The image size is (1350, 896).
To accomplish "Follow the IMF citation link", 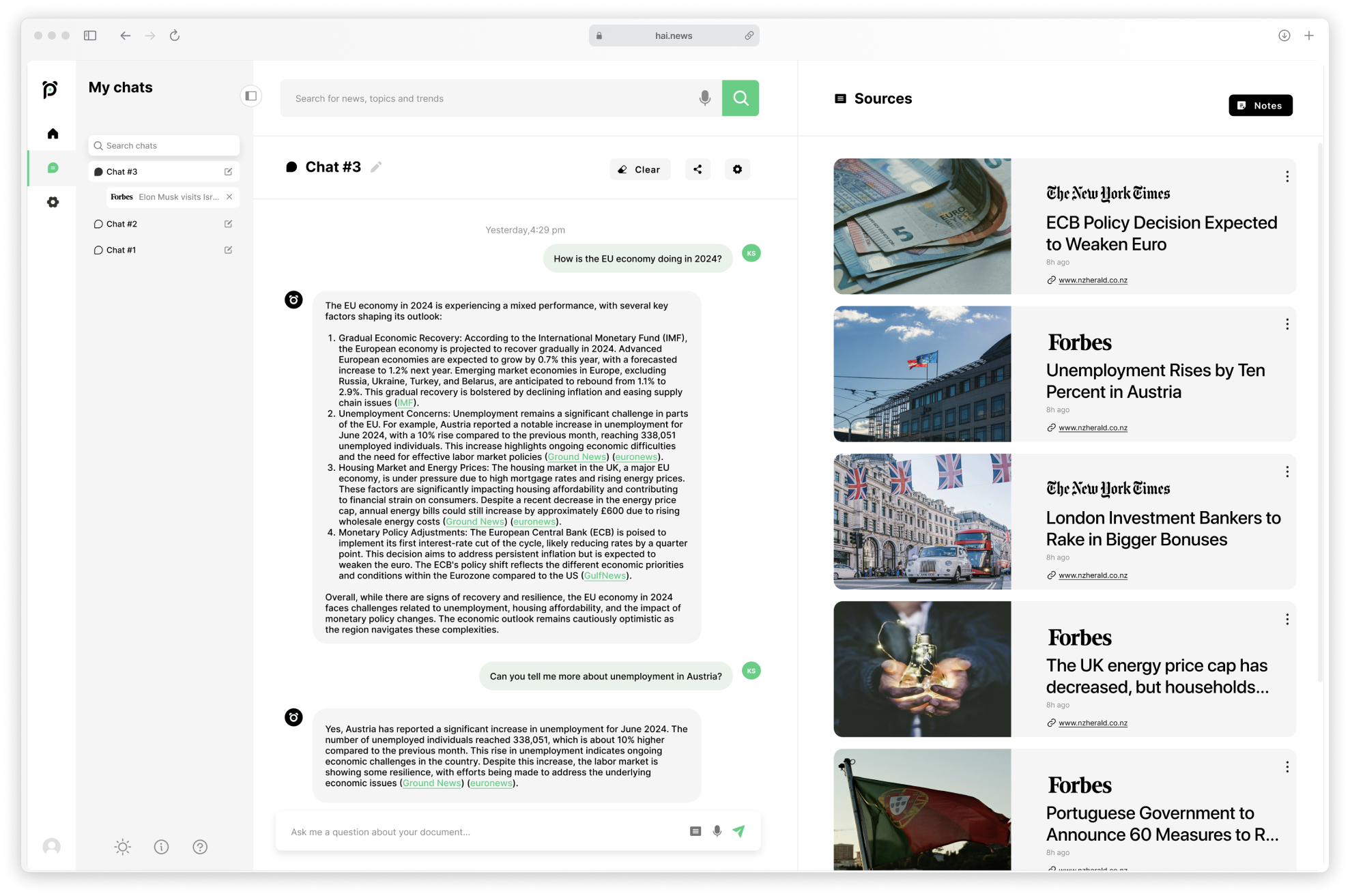I will pyautogui.click(x=405, y=403).
